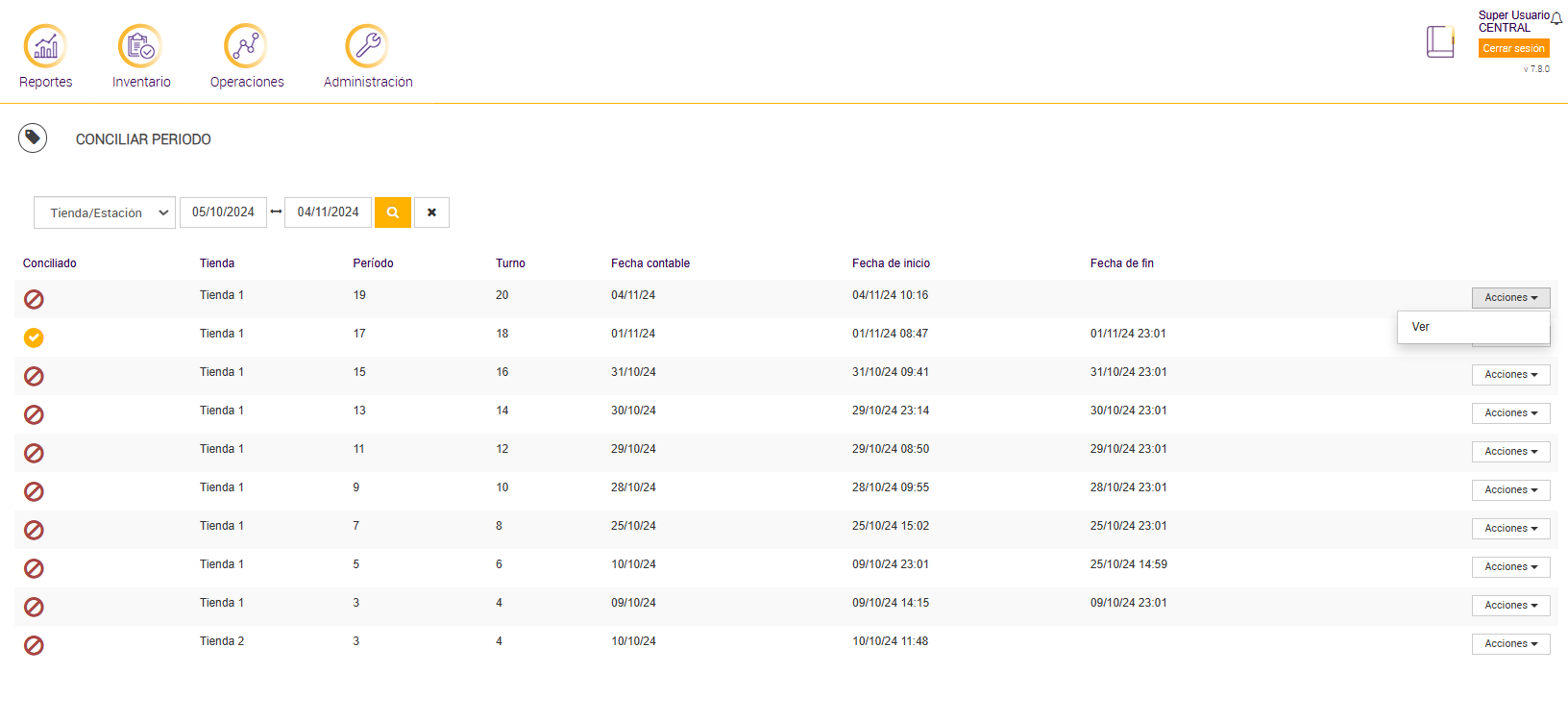Image resolution: width=1568 pixels, height=723 pixels.
Task: Click the end date field 04/11/2024
Action: (328, 212)
